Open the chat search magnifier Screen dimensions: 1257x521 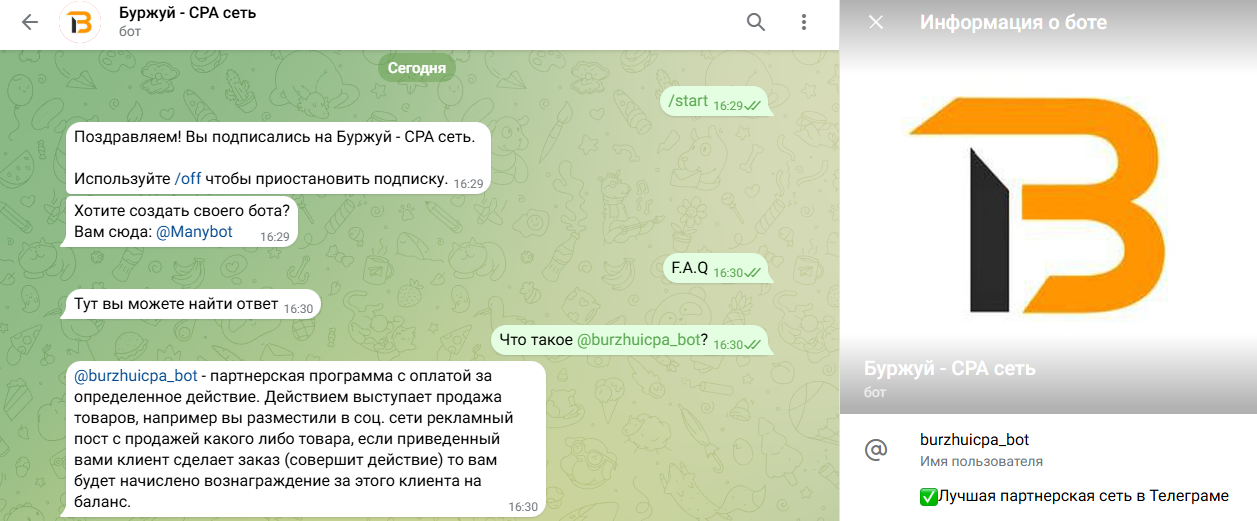(x=756, y=23)
